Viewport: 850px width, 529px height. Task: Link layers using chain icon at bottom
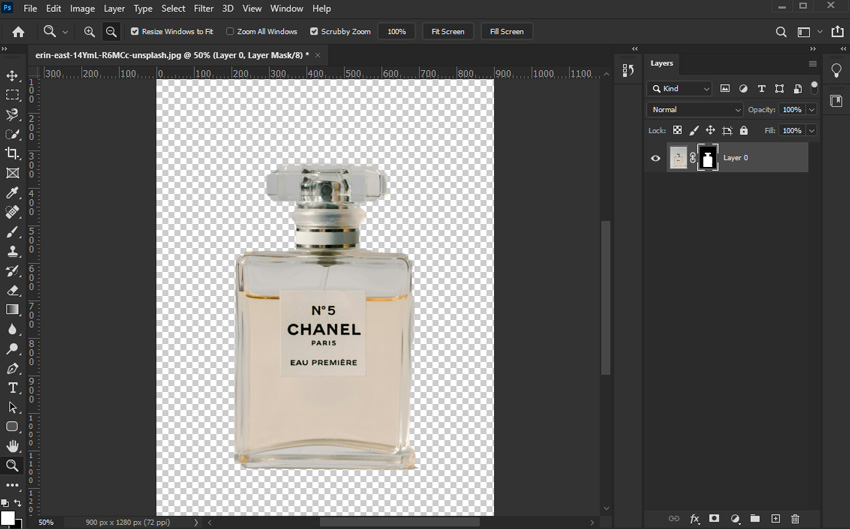674,519
